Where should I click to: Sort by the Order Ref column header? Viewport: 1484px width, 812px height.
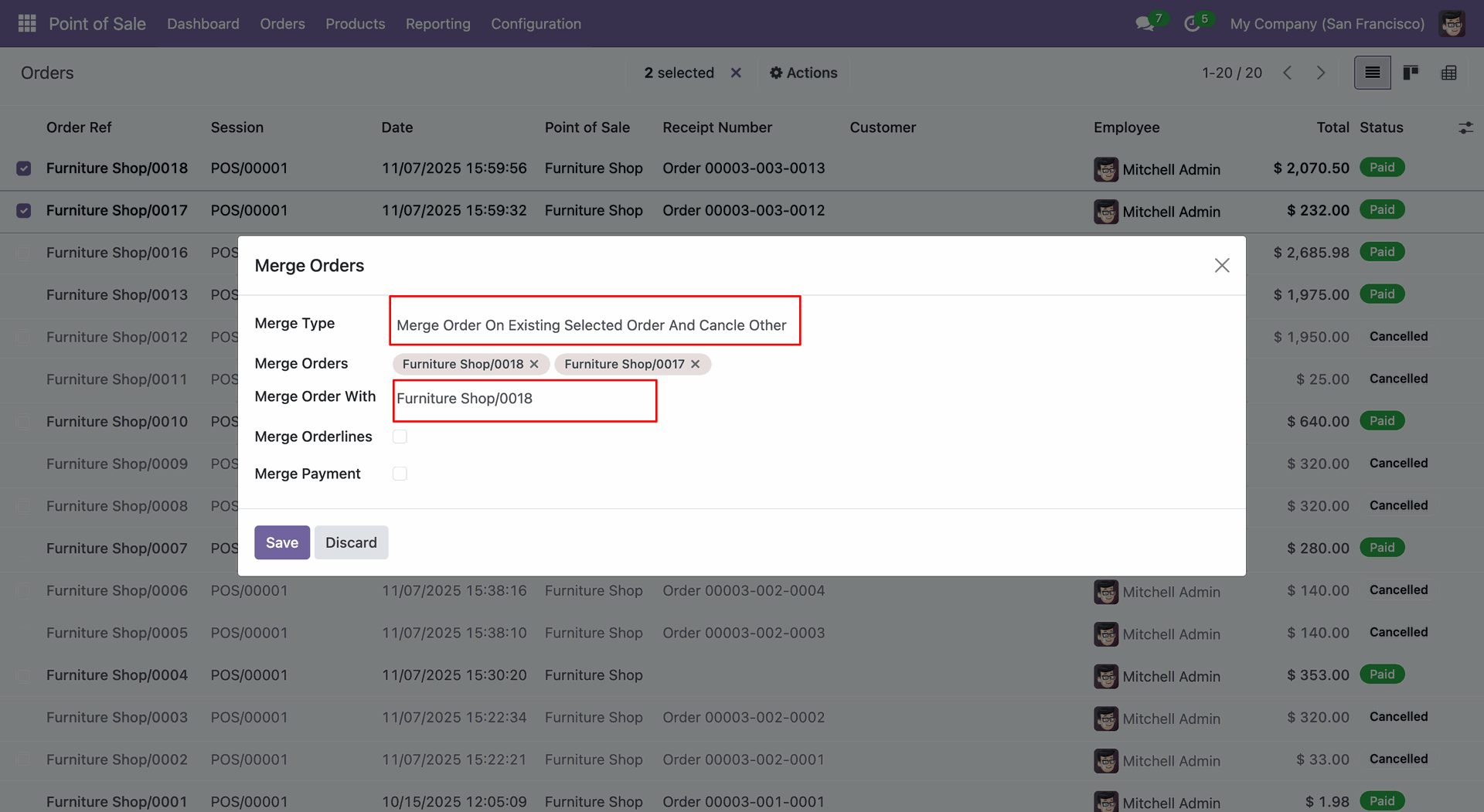[79, 127]
